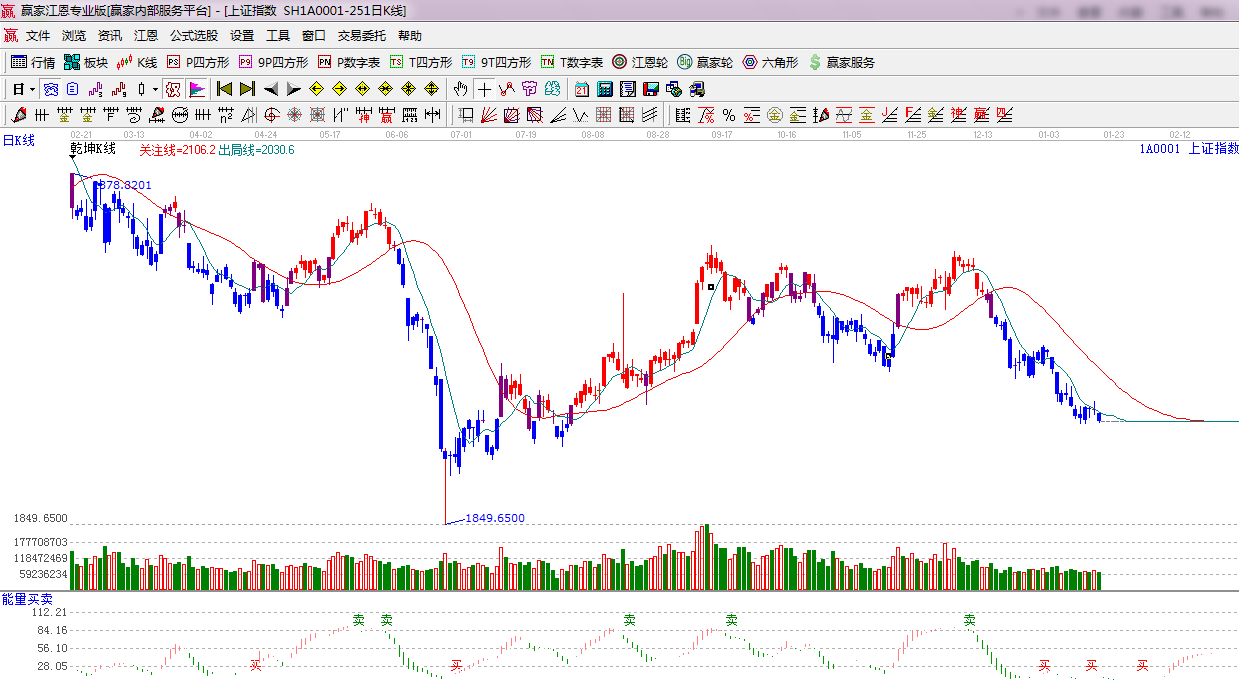1239x685 pixels.
Task: Open the calendar icon in the toolbar
Action: coord(581,89)
